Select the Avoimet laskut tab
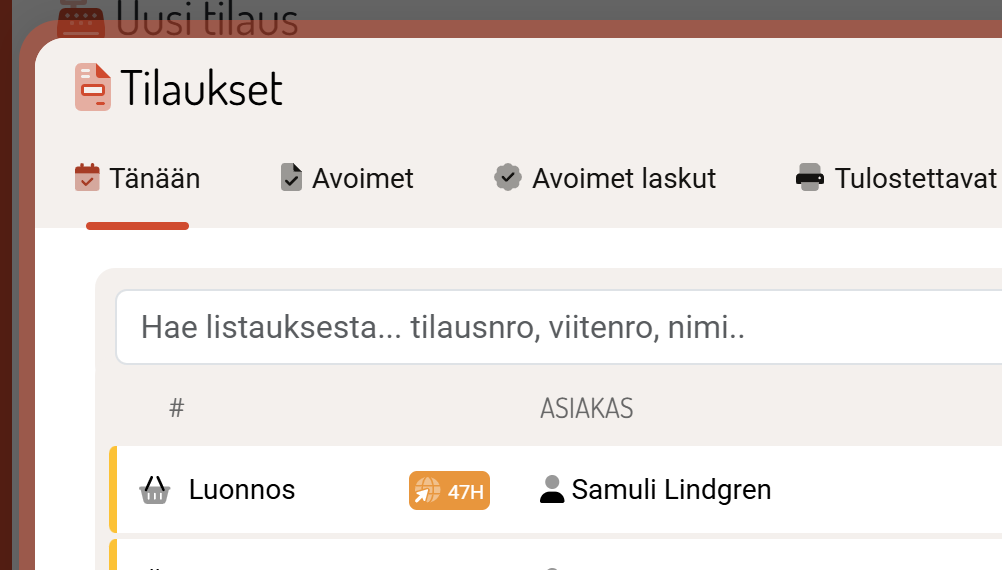 [x=624, y=179]
